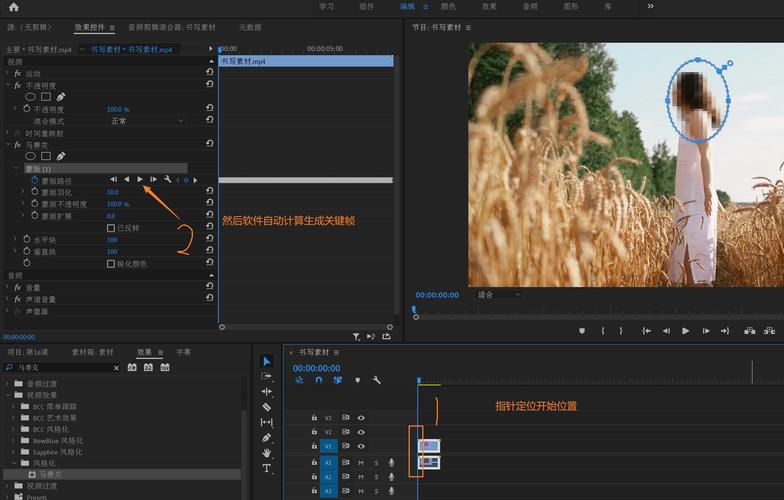Pick pen mask tool under 马赛克 effect
The width and height of the screenshot is (784, 500).
click(61, 156)
